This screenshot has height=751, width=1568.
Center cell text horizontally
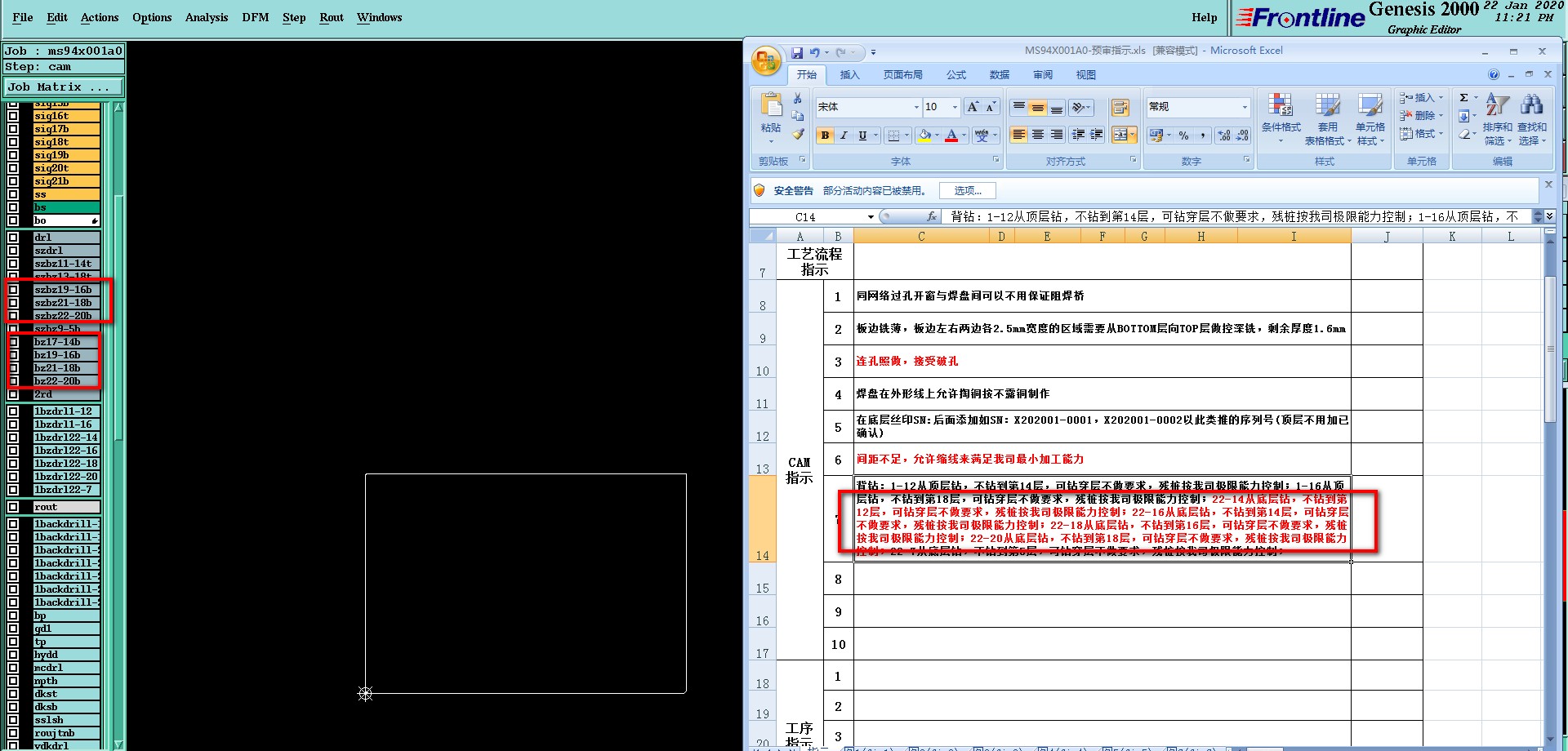click(1037, 135)
